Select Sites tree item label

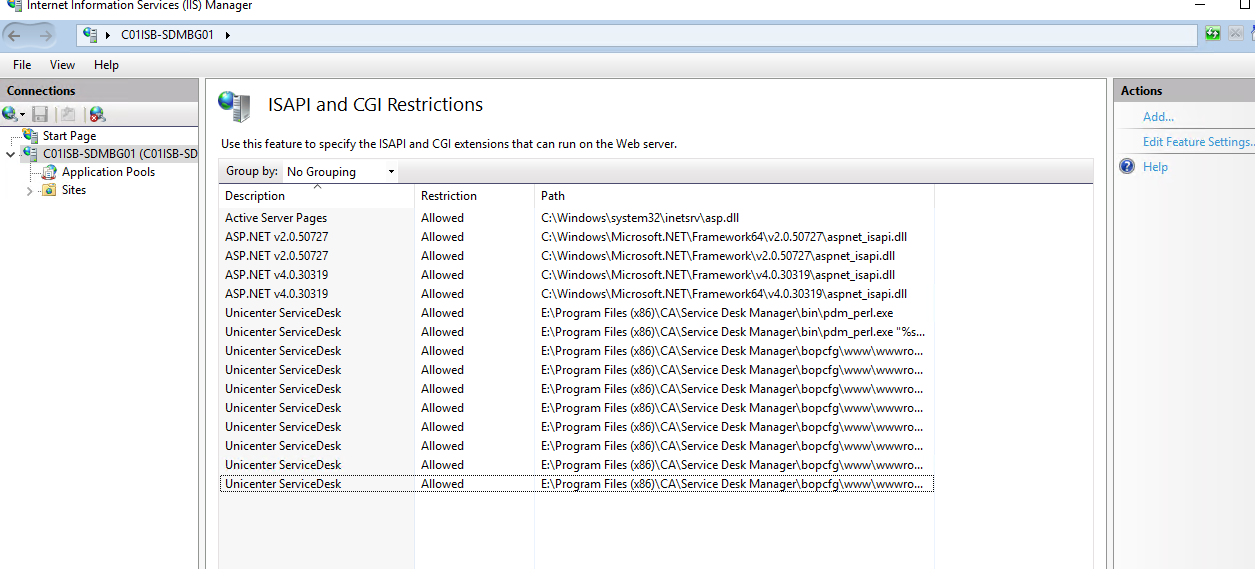pos(74,190)
